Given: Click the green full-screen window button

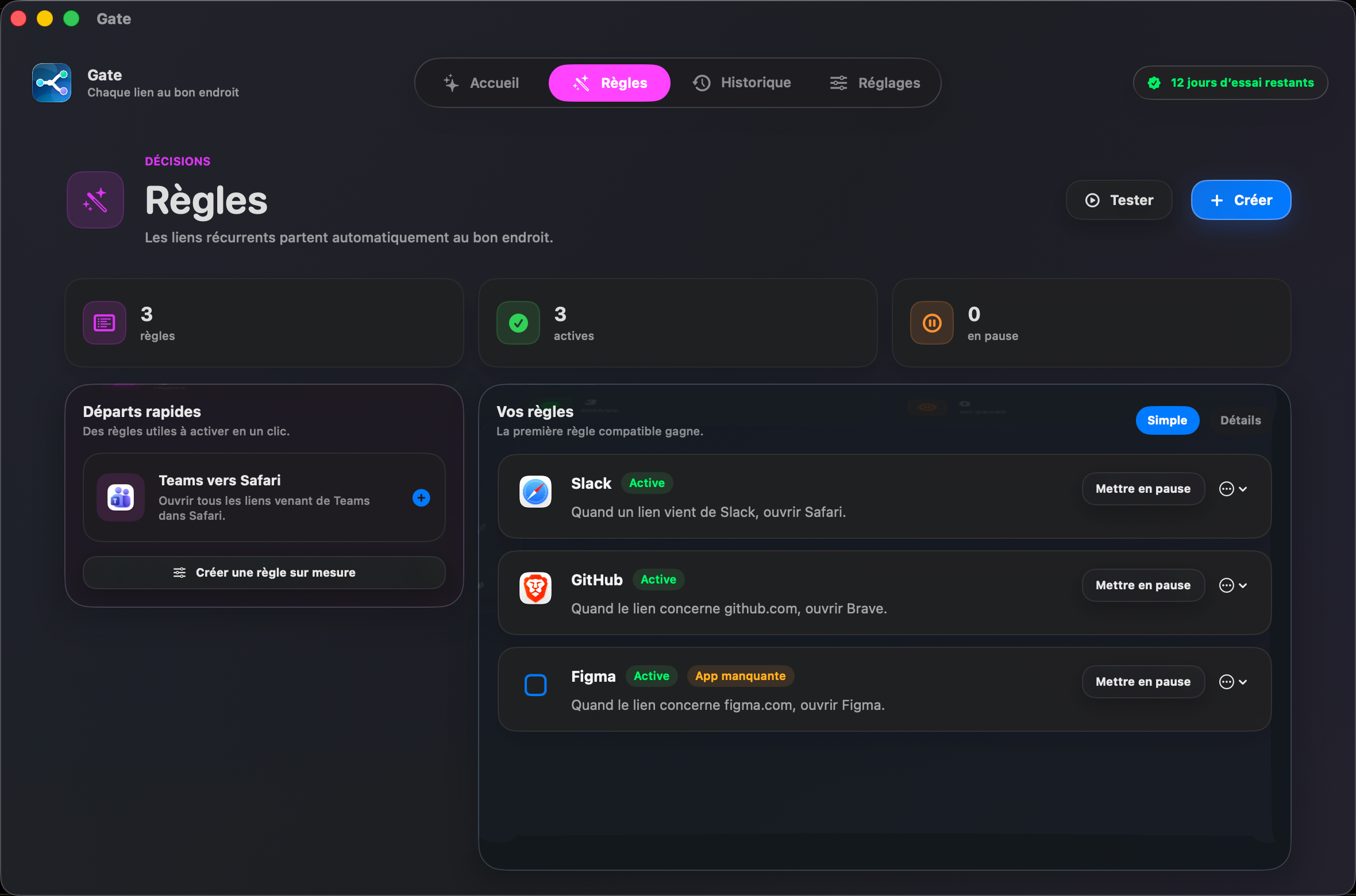Looking at the screenshot, I should pos(71,19).
